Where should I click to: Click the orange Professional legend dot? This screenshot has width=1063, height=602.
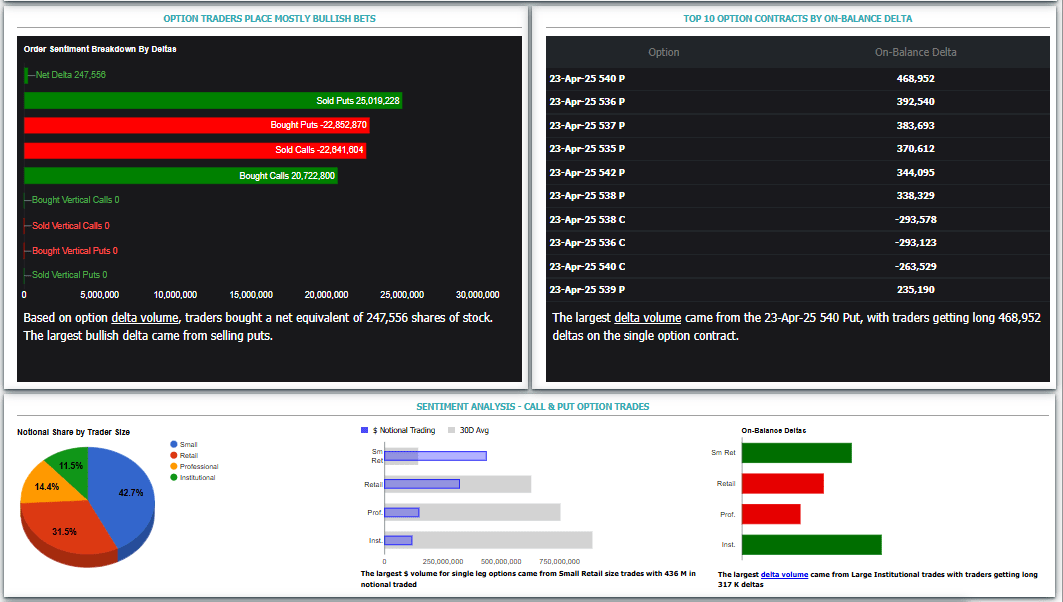tap(174, 466)
